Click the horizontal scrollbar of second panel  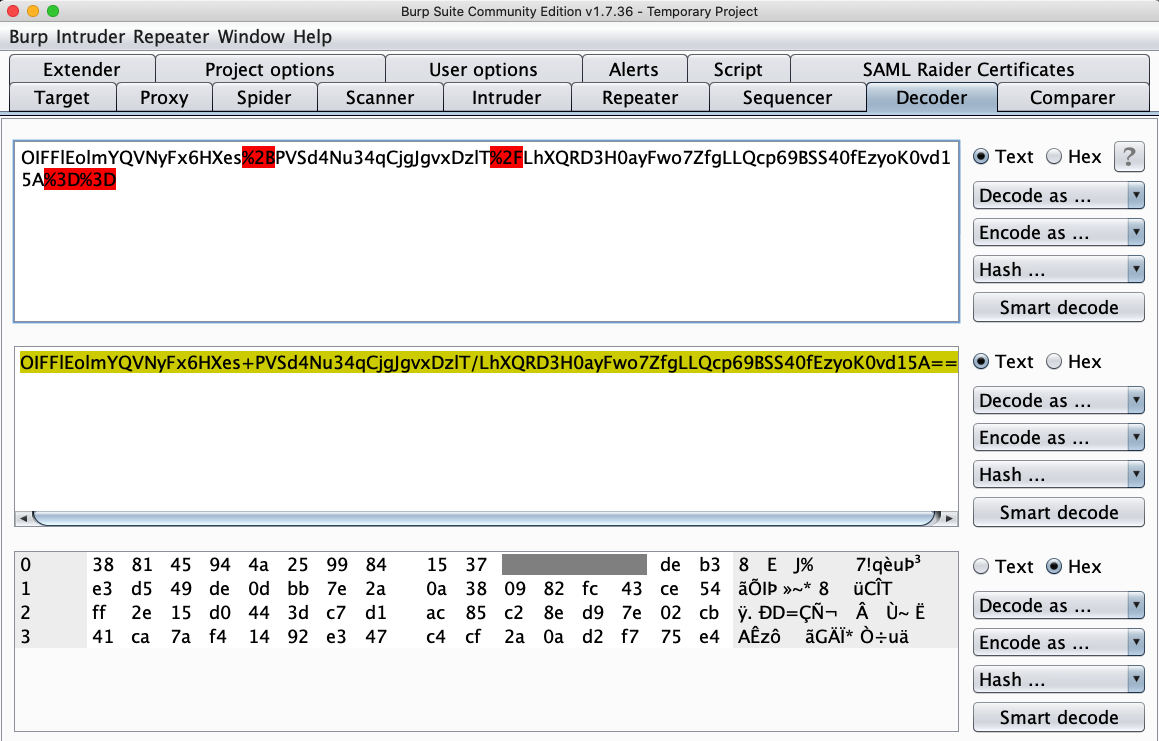[x=486, y=518]
